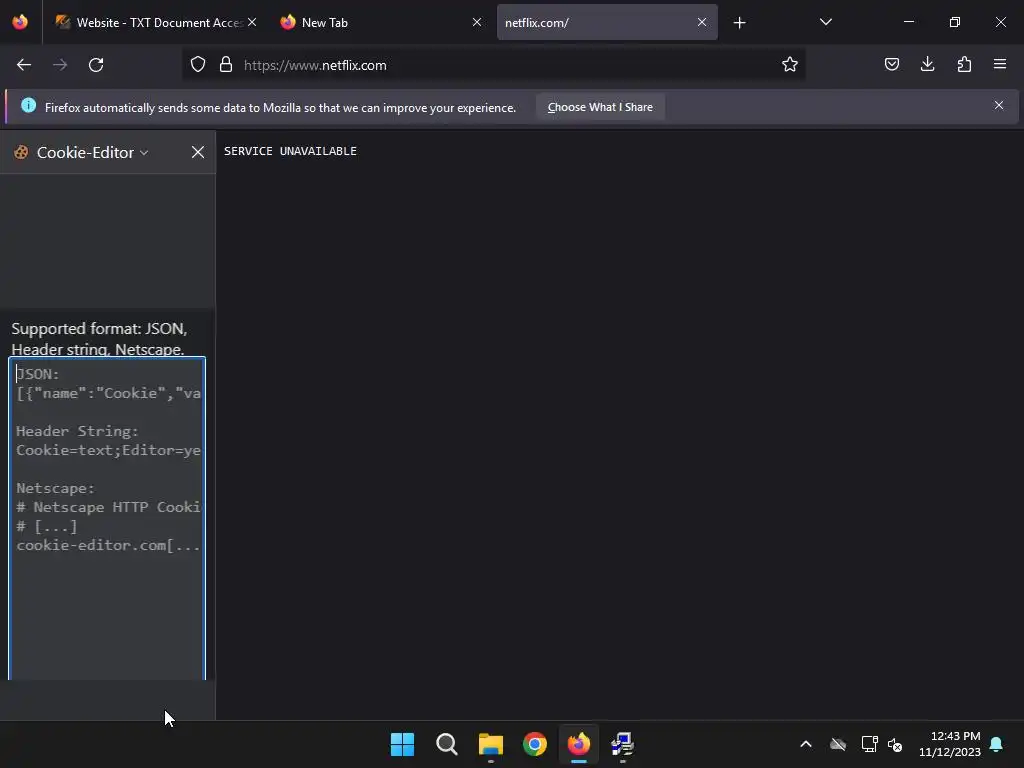Click the OneDrive cloud tray icon

pyautogui.click(x=838, y=744)
